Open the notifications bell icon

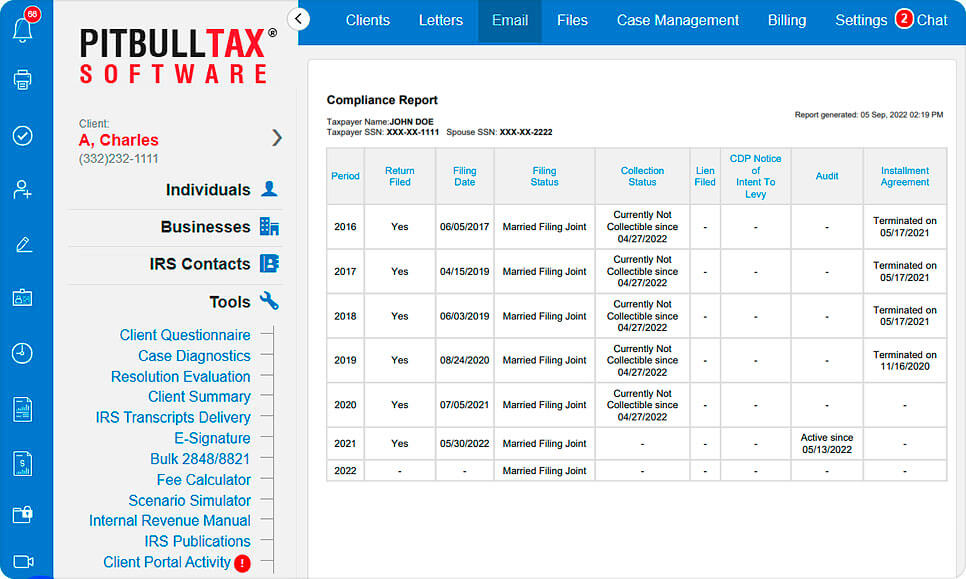coord(23,29)
